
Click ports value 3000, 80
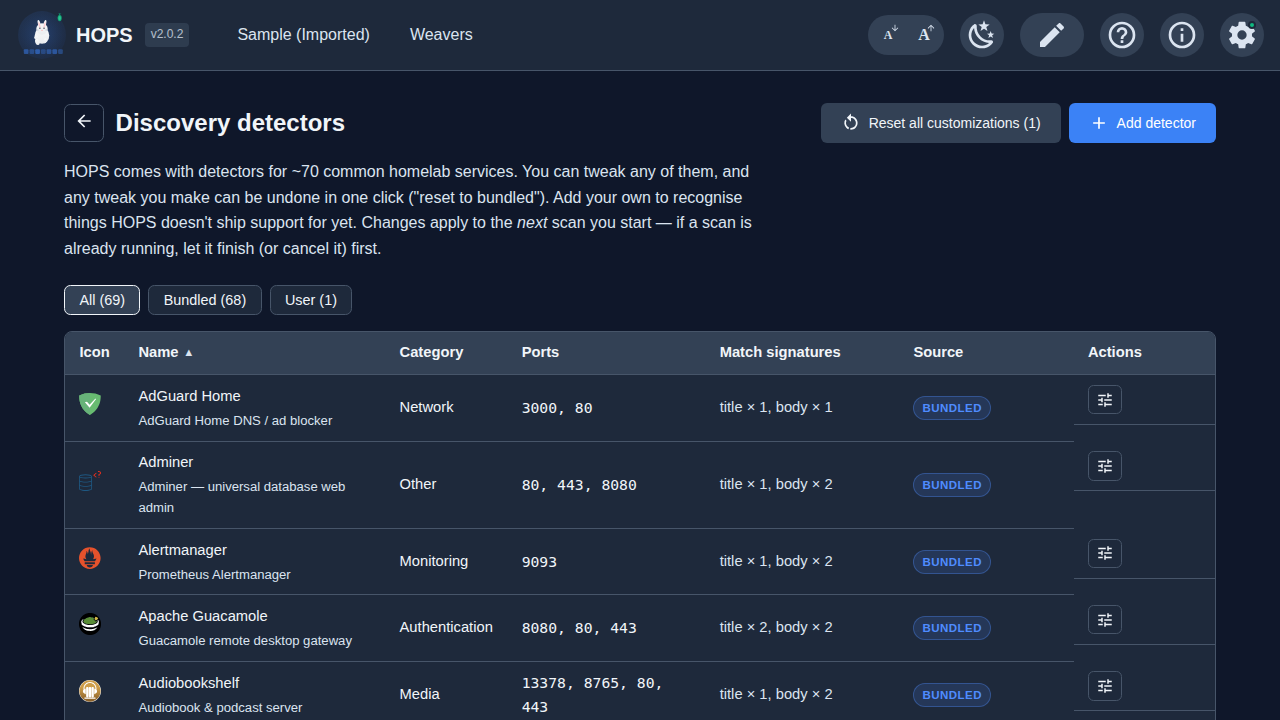[x=557, y=408]
